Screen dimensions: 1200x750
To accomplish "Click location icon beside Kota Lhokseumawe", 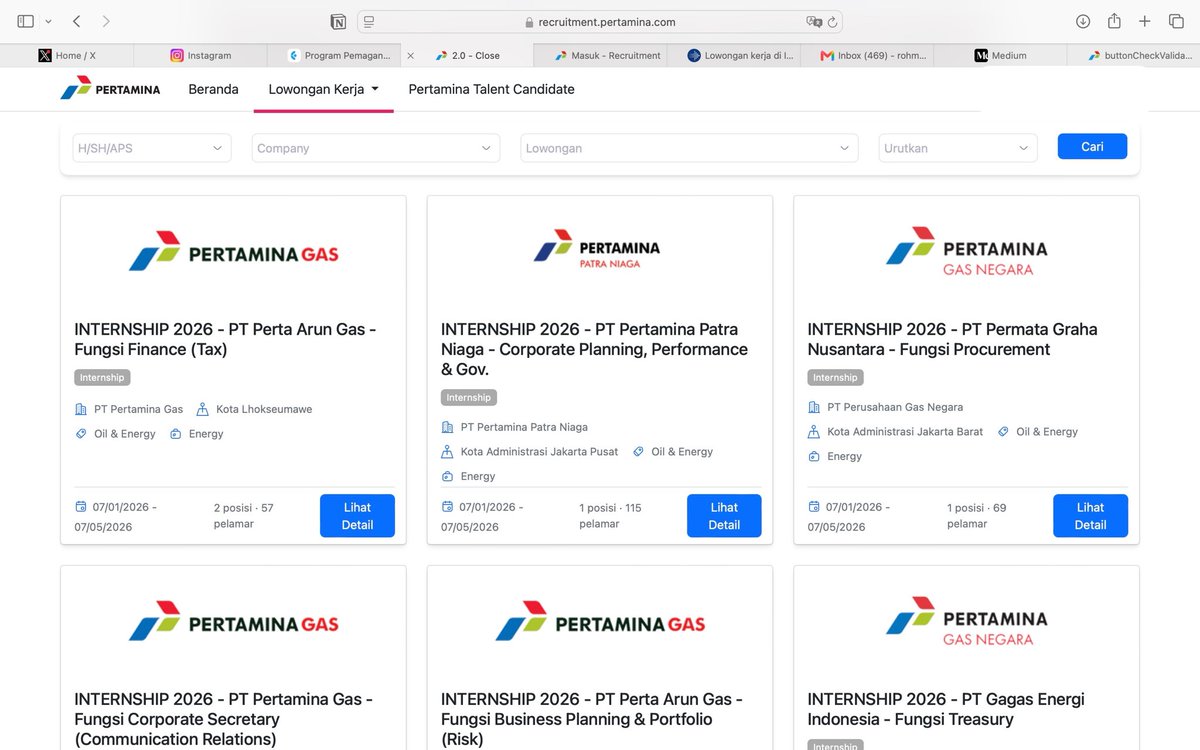I will pos(203,409).
